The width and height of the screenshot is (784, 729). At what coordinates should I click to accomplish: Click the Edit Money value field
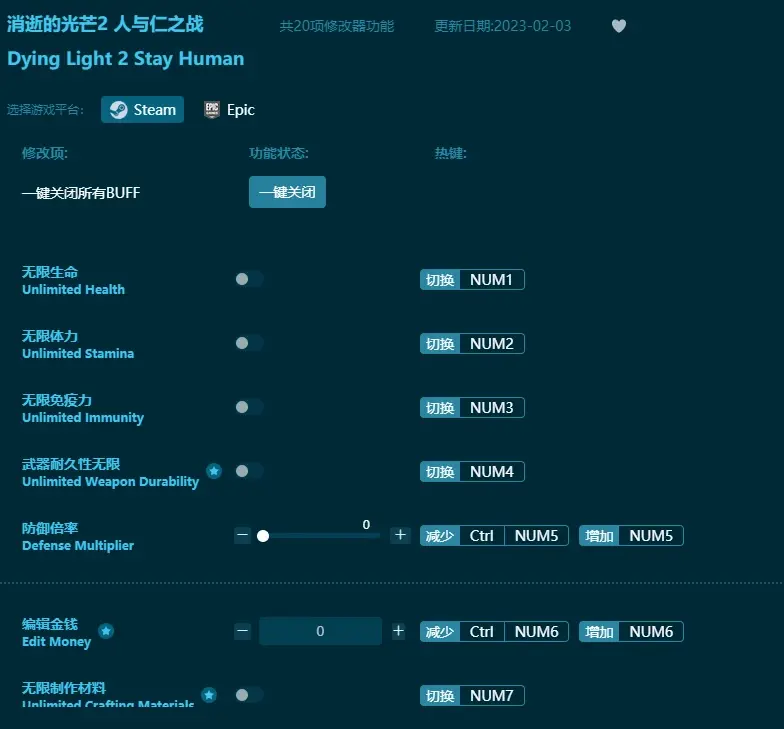320,631
